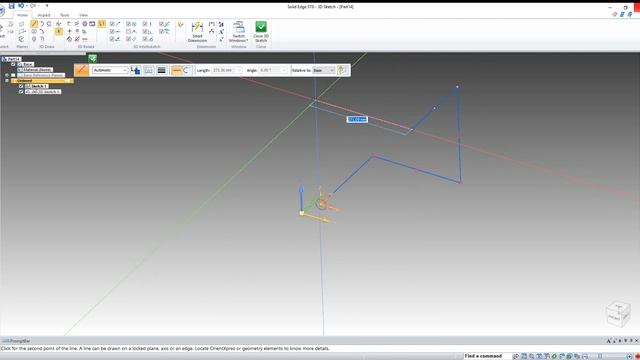
Task: Select the Arc mode toggle in command bar
Action: coord(187,70)
